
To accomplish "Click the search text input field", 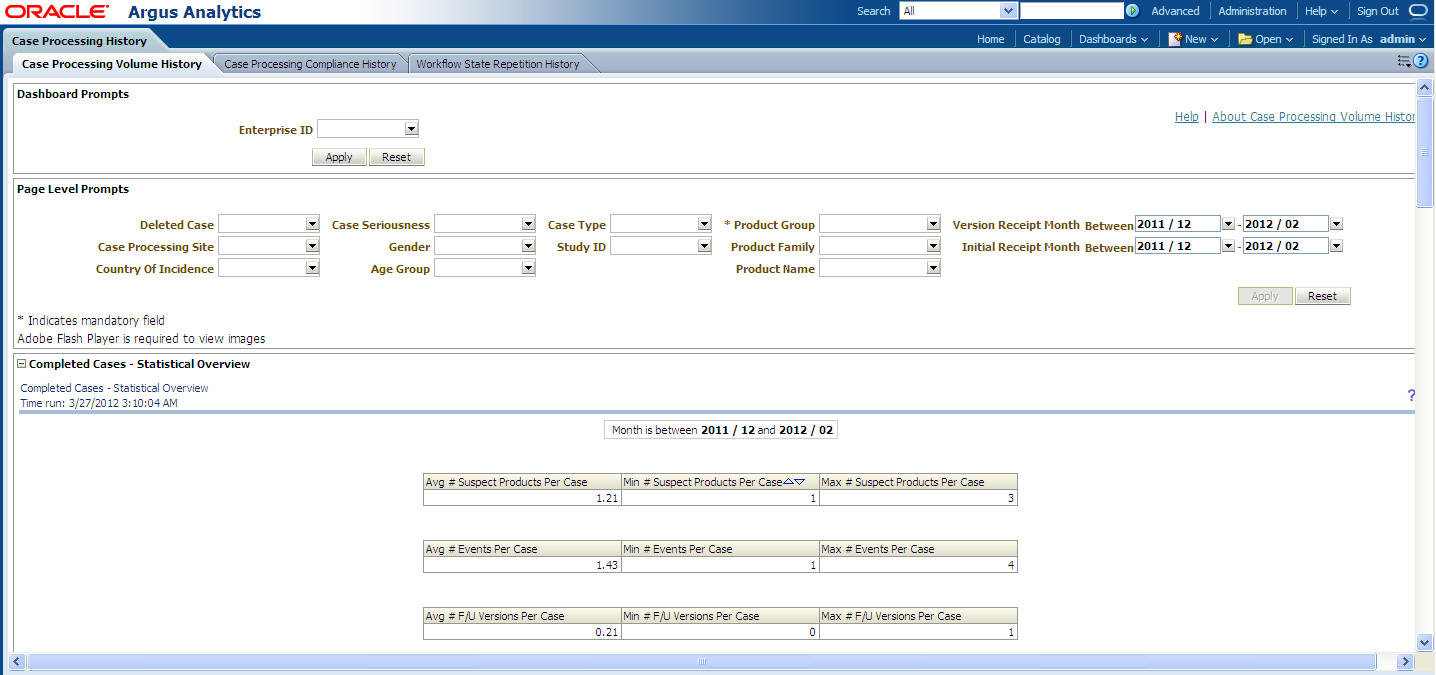I will [1072, 11].
